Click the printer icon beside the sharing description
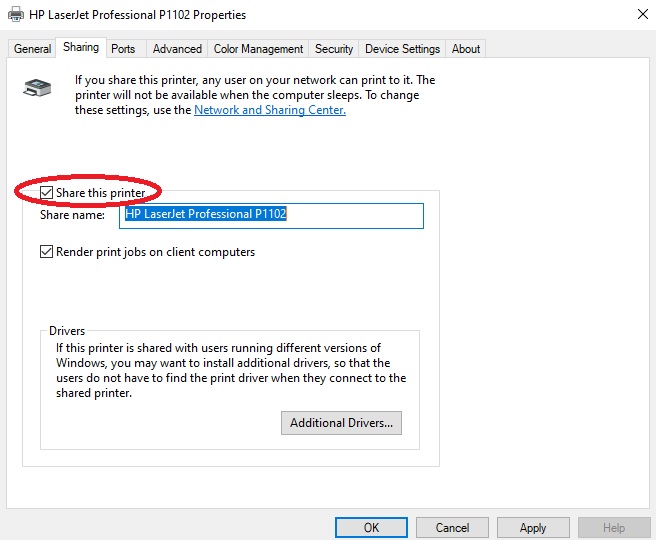 tap(35, 87)
